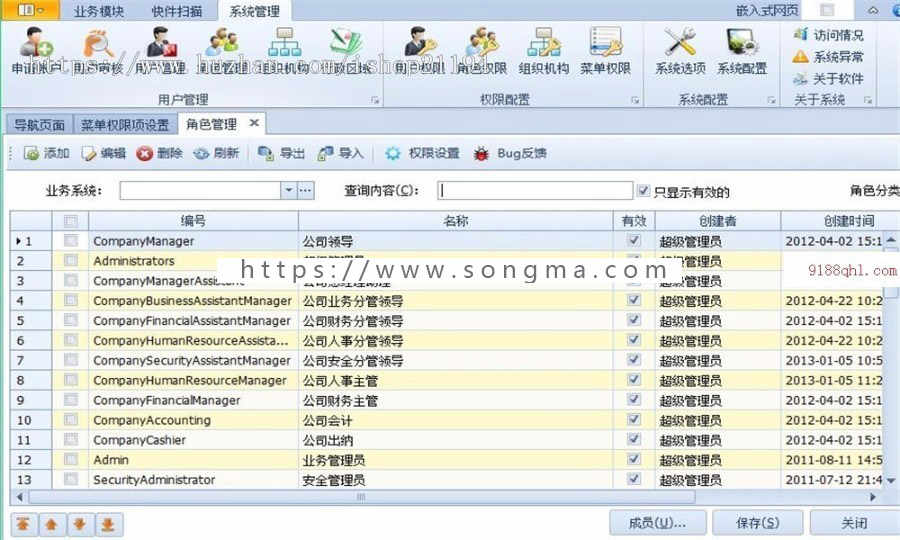
Task: Expand the 业务系统 dropdown arrow
Action: pyautogui.click(x=288, y=190)
